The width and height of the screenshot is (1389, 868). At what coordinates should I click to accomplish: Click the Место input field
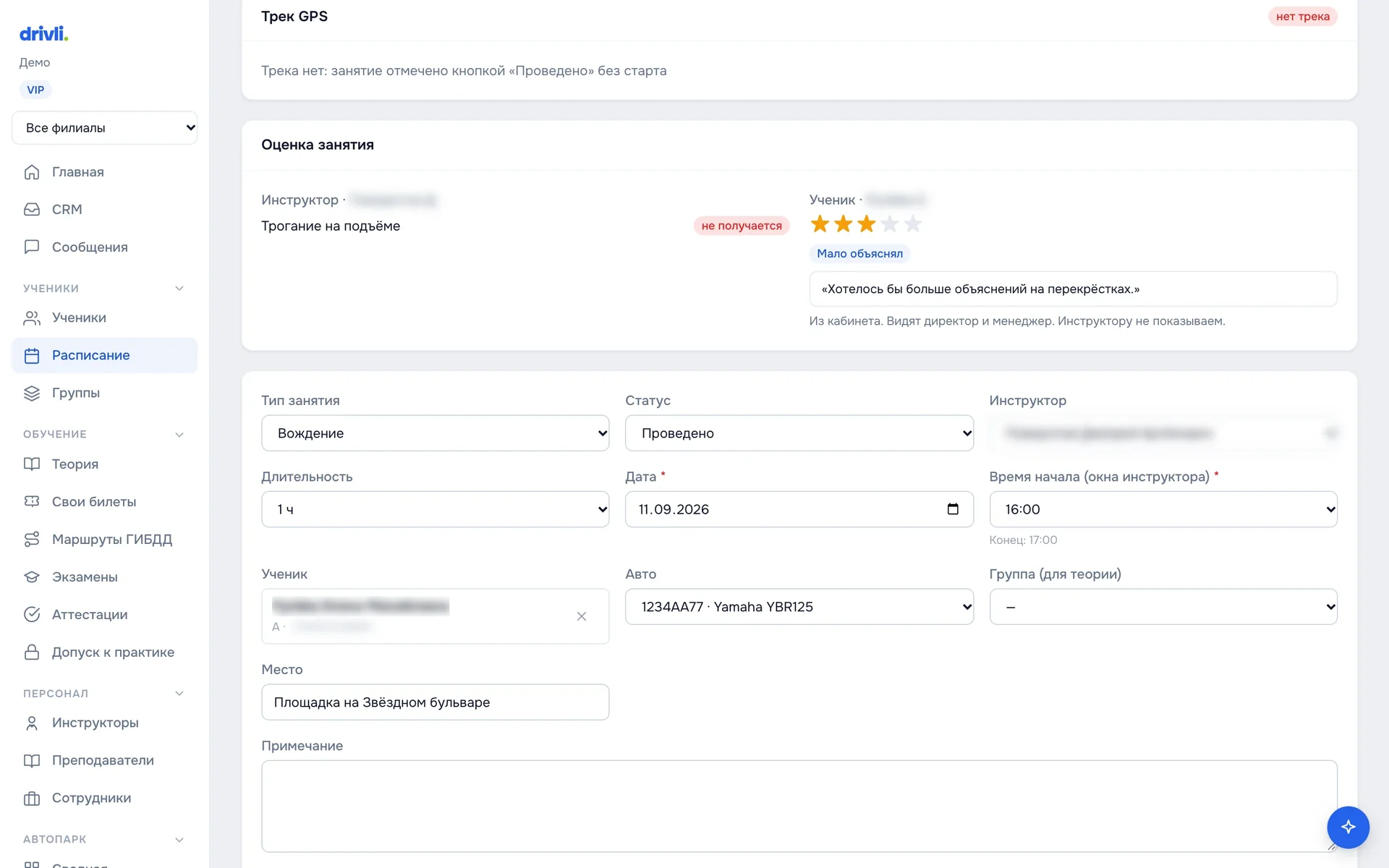[x=436, y=702]
